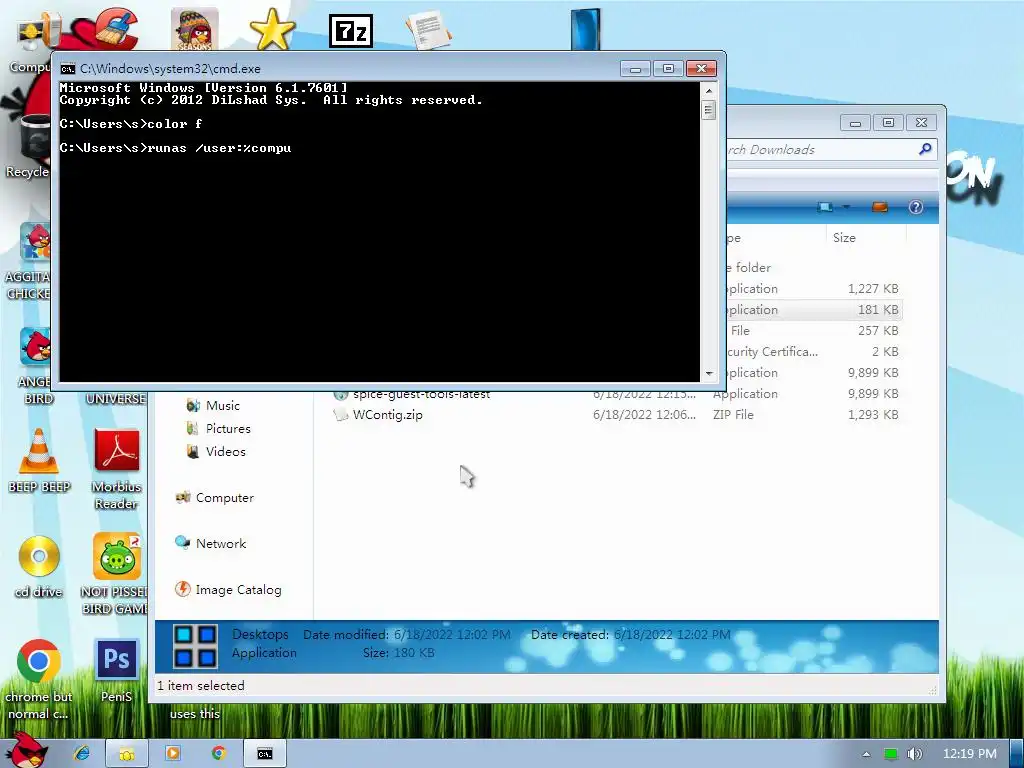Open Internet Explorer from the taskbar
The height and width of the screenshot is (768, 1024).
tap(82, 754)
